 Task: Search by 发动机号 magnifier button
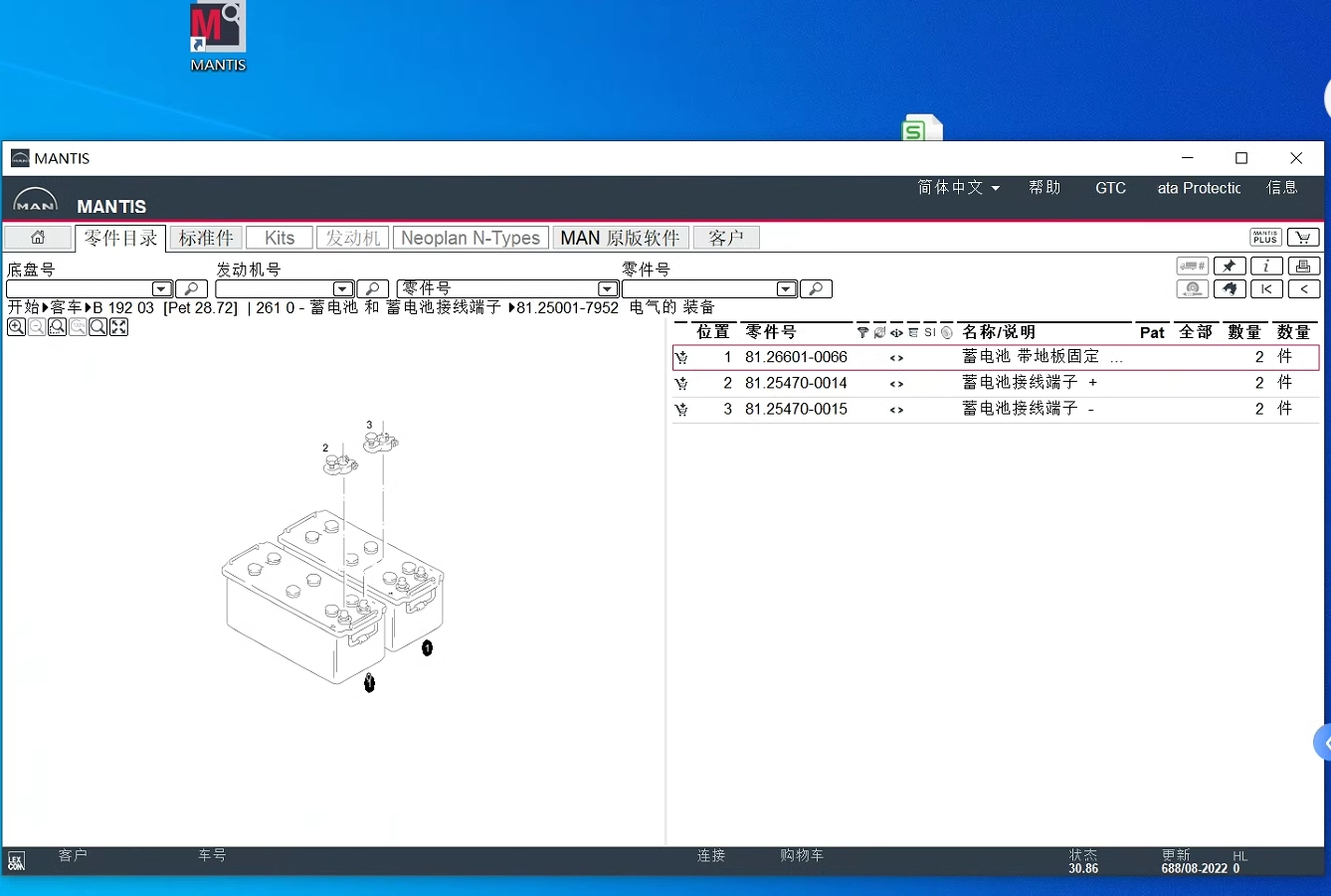pyautogui.click(x=372, y=288)
